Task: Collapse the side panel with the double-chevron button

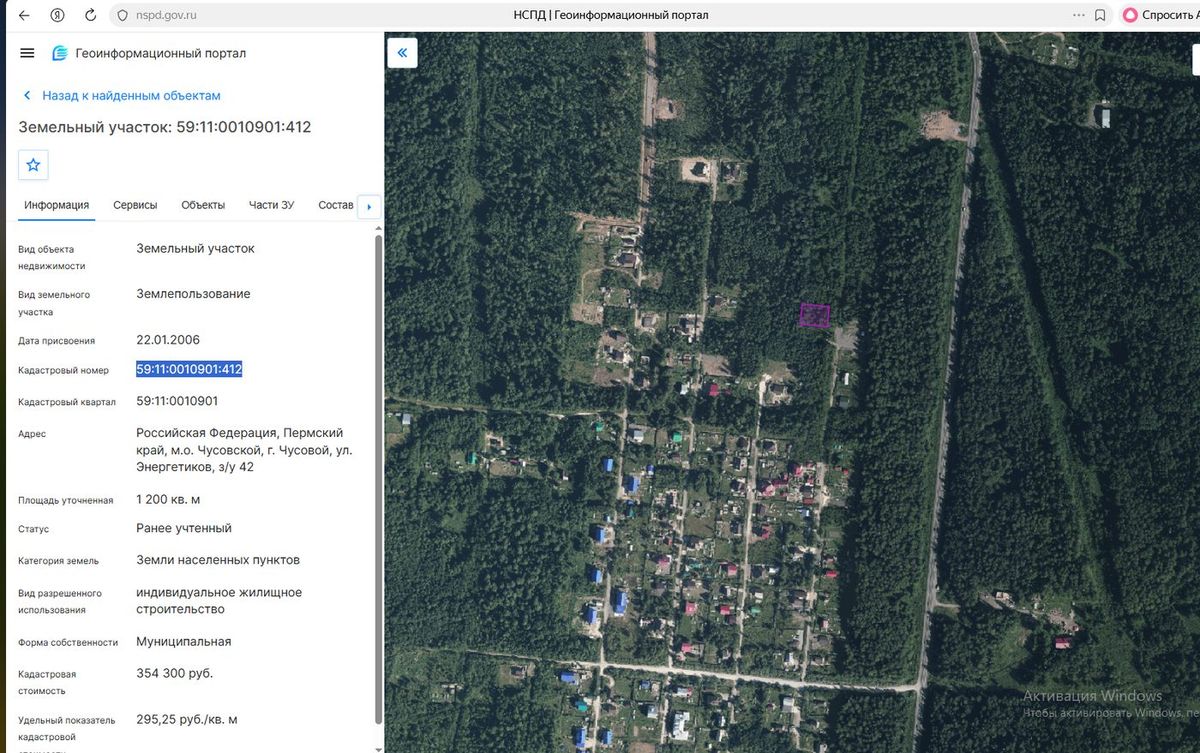Action: (402, 53)
